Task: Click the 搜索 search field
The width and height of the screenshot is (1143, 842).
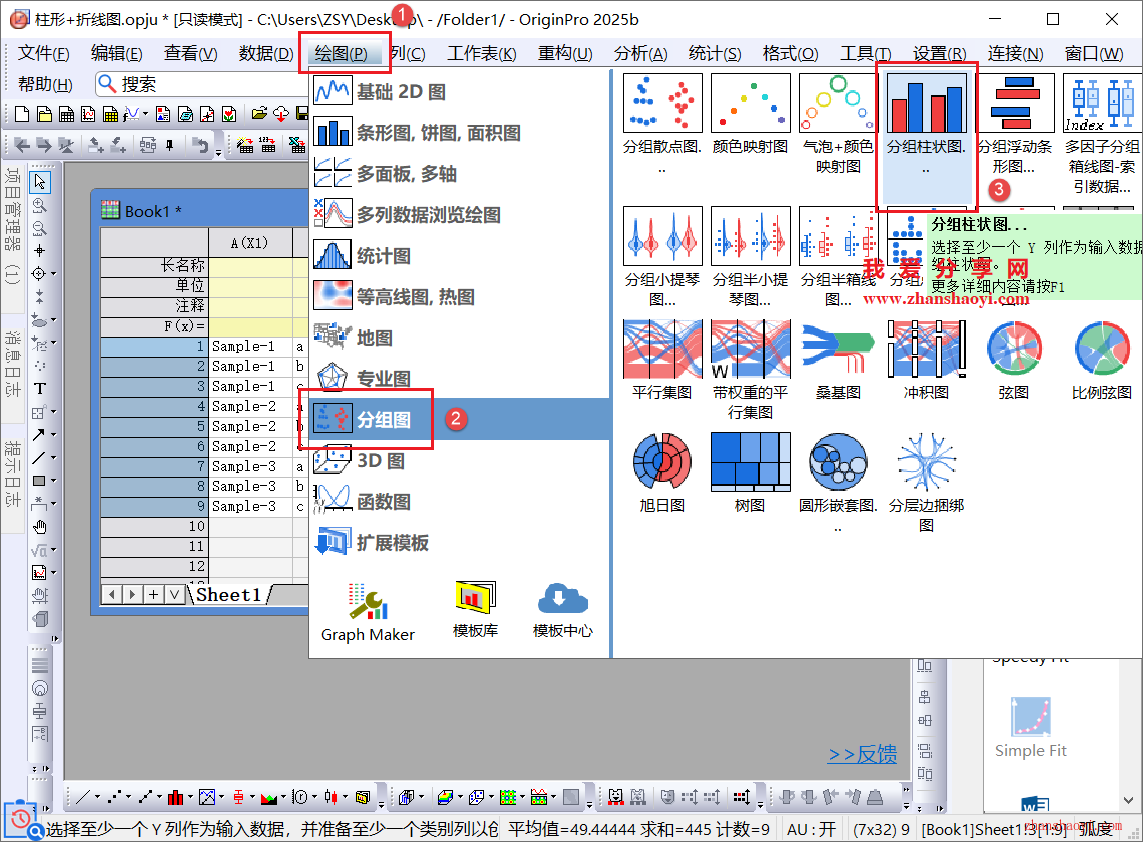Action: pyautogui.click(x=200, y=85)
